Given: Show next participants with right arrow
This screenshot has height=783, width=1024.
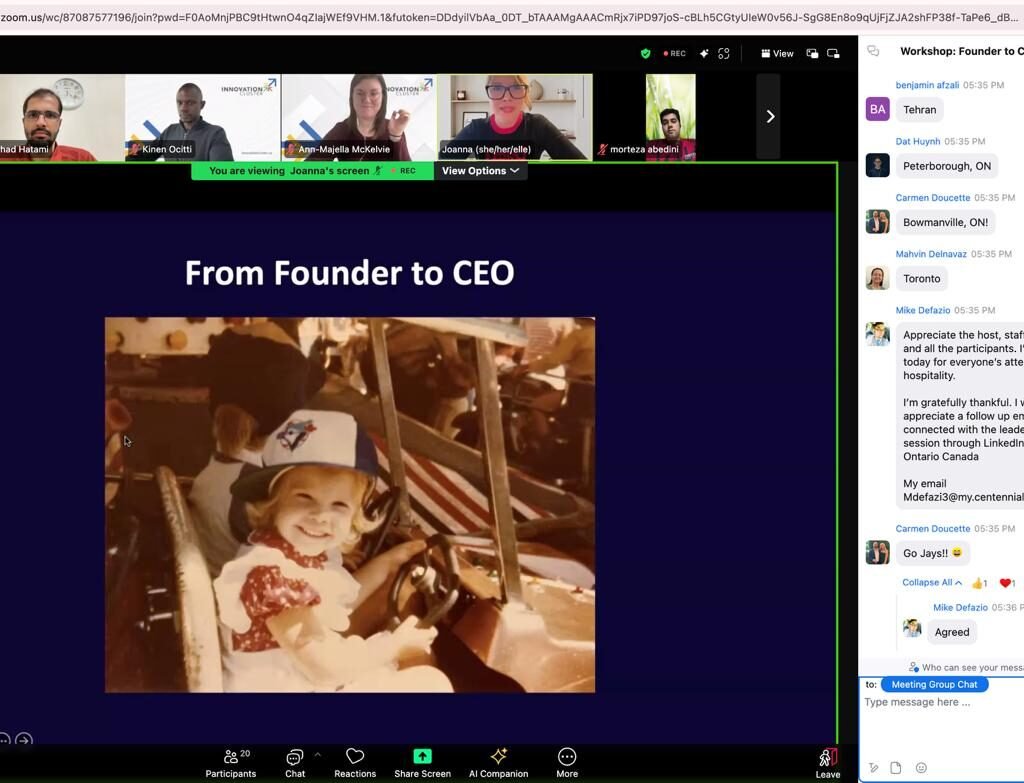Looking at the screenshot, I should pyautogui.click(x=769, y=117).
